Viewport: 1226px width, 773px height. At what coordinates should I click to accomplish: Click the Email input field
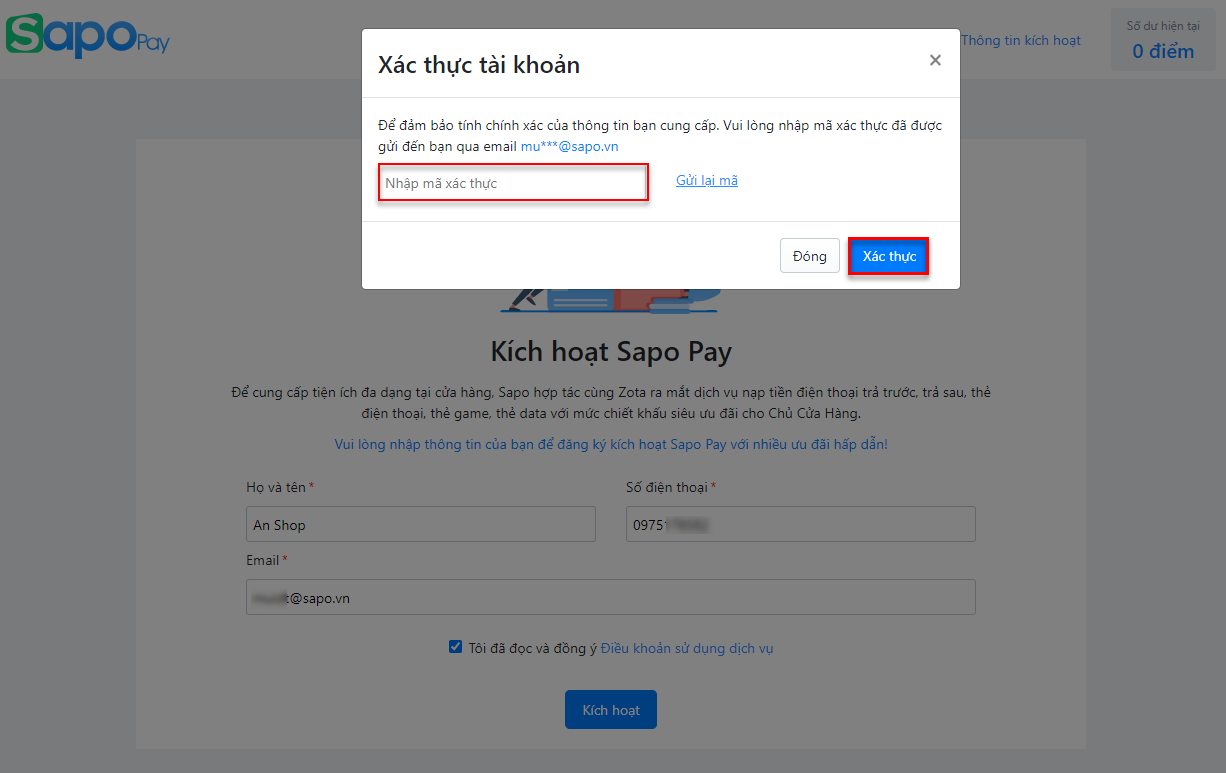coord(611,597)
